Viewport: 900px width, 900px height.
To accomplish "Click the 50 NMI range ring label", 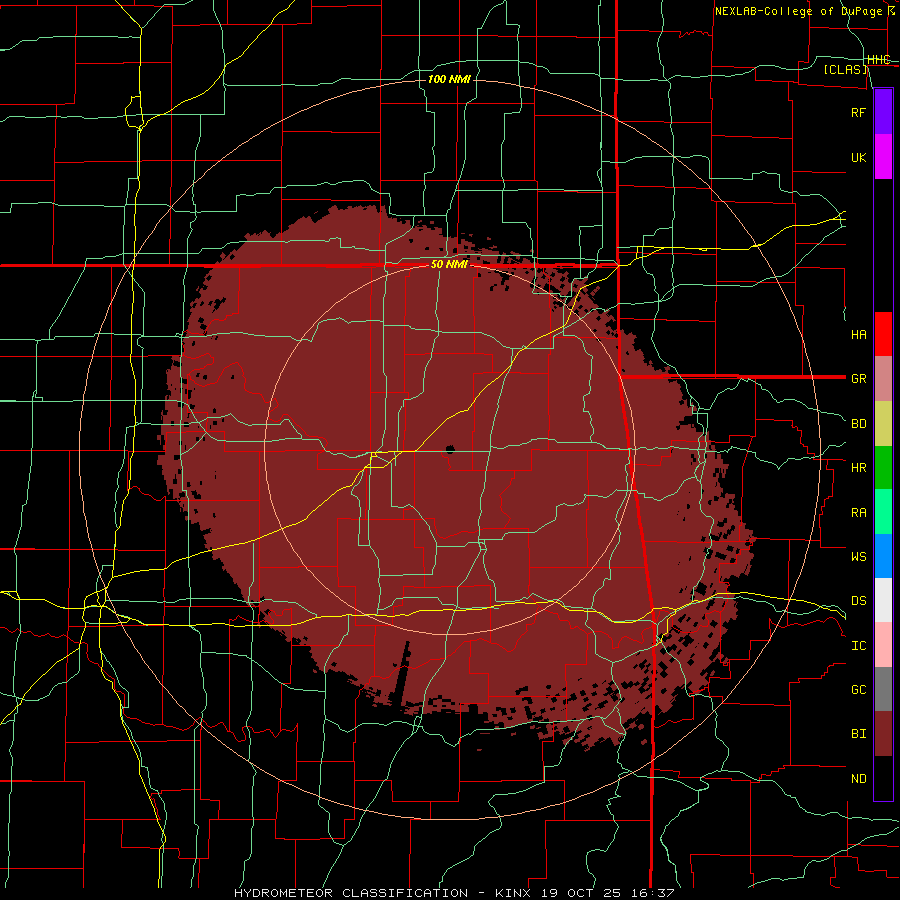I will pos(449,264).
